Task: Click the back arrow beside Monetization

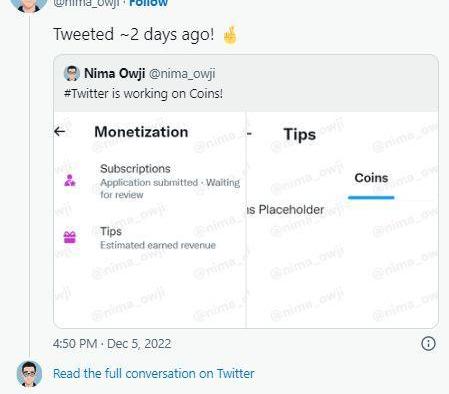Action: (60, 132)
